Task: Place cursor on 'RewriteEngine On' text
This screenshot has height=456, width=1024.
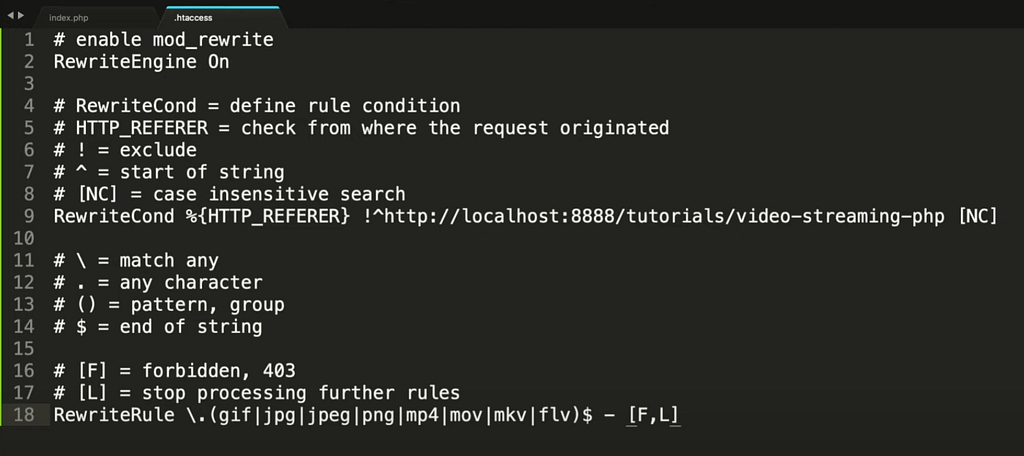Action: [x=141, y=62]
